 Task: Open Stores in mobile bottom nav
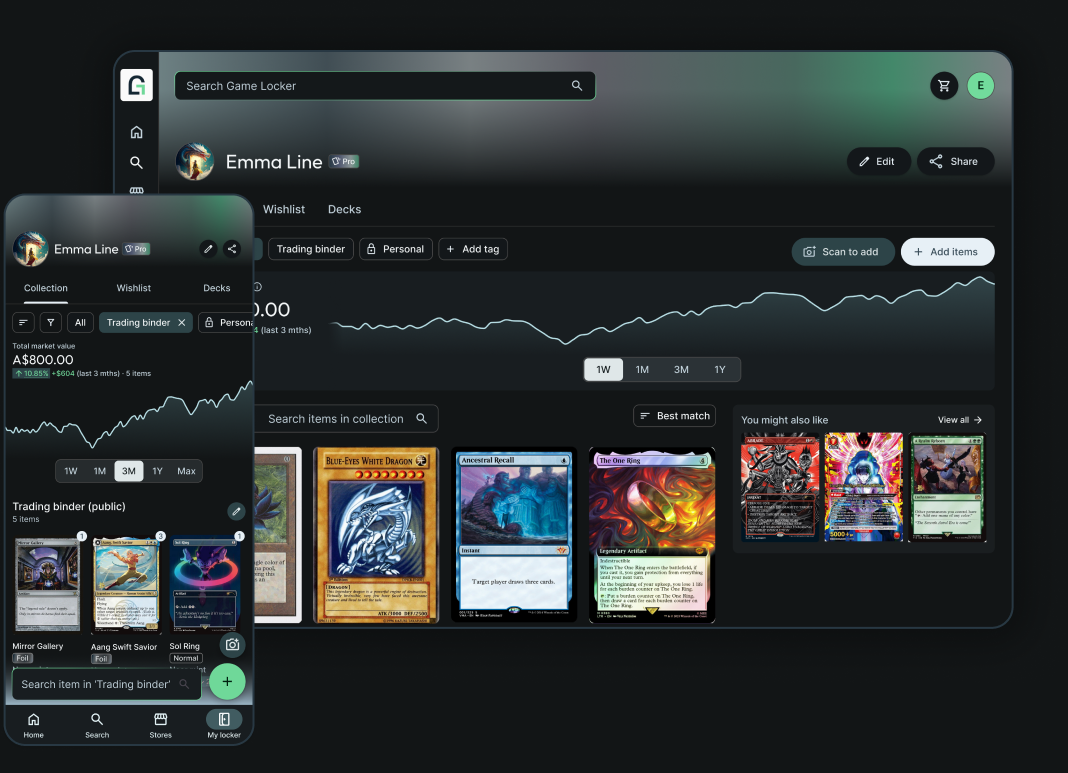click(x=161, y=725)
